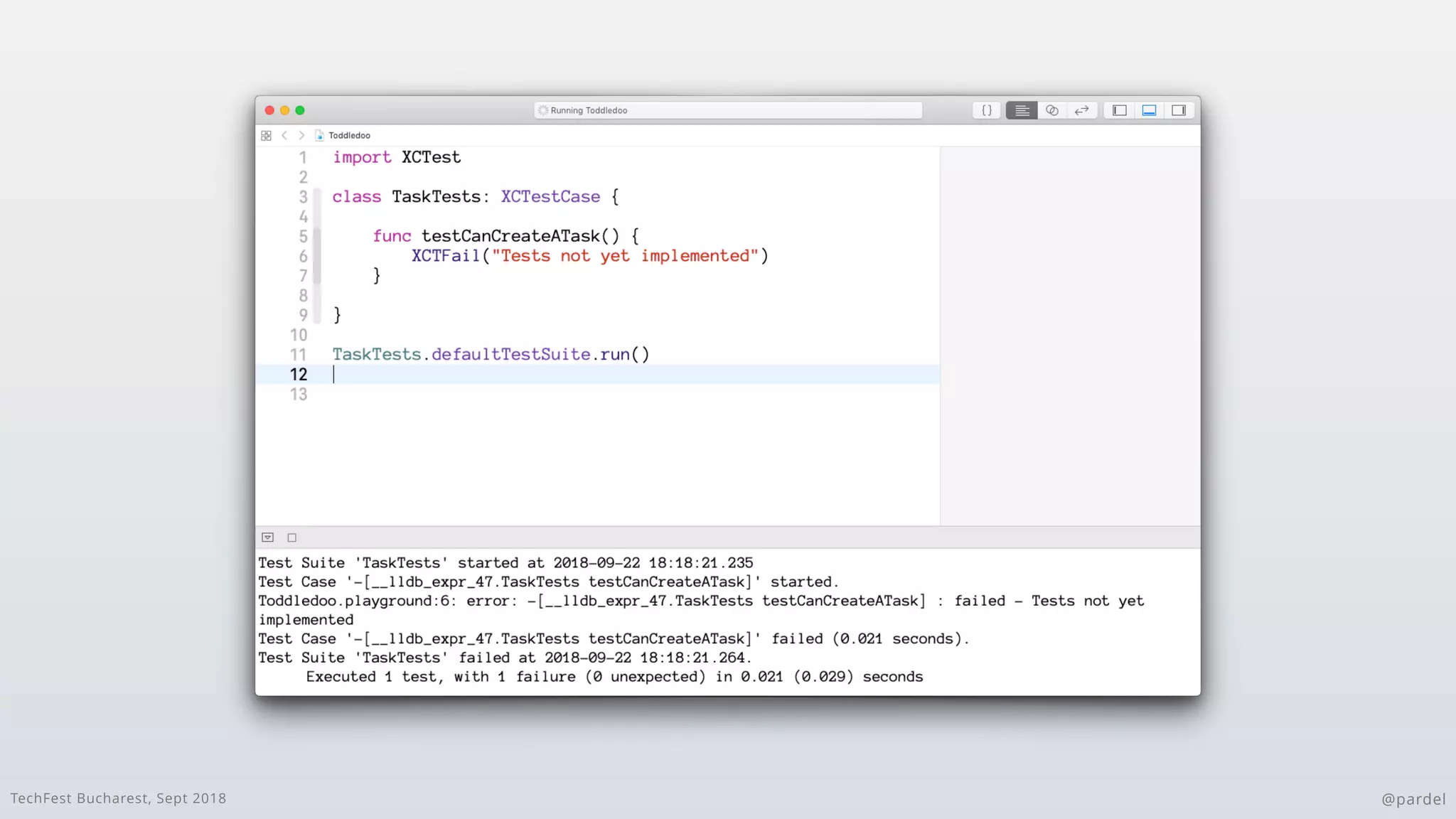This screenshot has width=1456, height=819.
Task: Click the Toddledoo breadcrumb in jump bar
Action: (349, 135)
